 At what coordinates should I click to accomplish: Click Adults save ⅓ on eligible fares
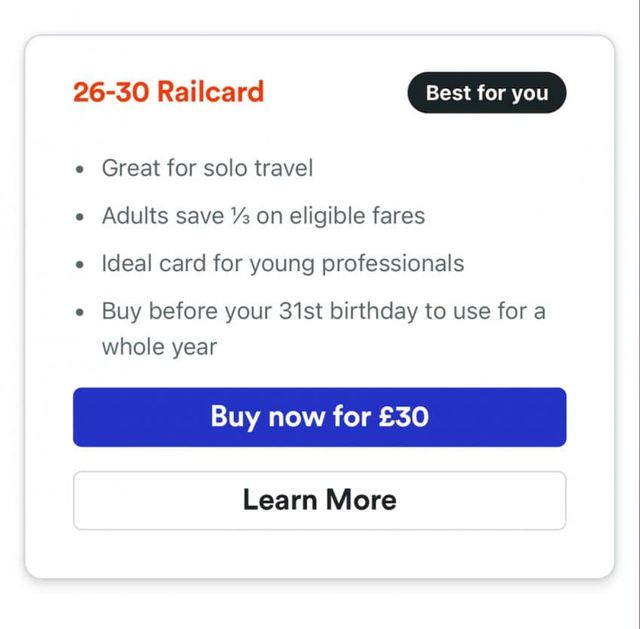(x=263, y=216)
